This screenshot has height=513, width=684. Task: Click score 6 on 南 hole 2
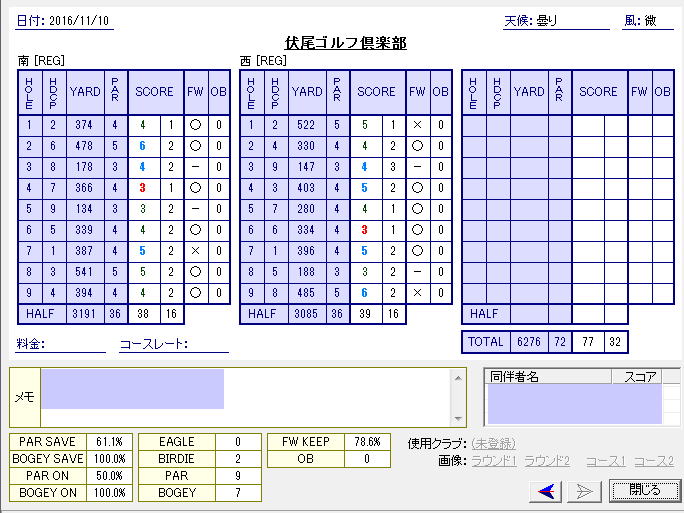pyautogui.click(x=142, y=146)
